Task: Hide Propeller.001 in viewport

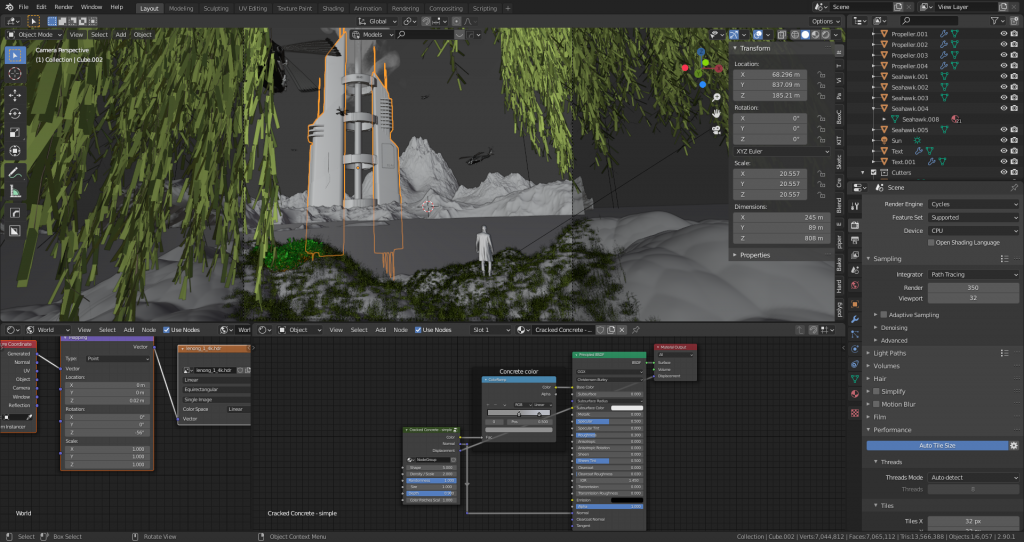Action: (1004, 34)
